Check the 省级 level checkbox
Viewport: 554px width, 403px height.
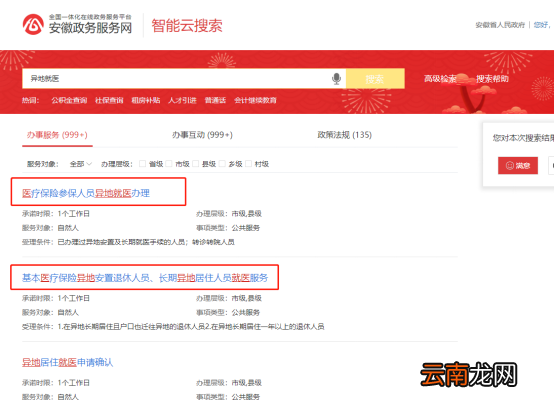[142, 164]
